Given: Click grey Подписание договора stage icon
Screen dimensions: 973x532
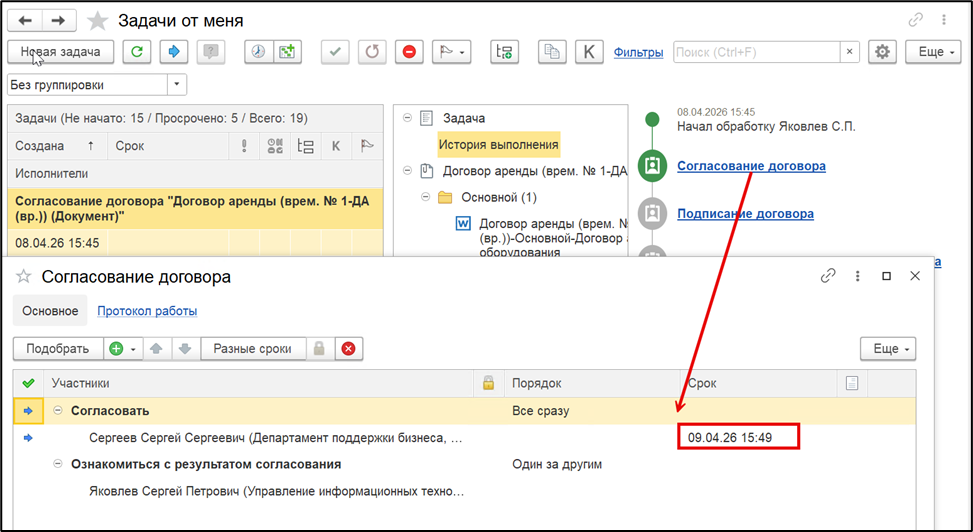Looking at the screenshot, I should [652, 214].
